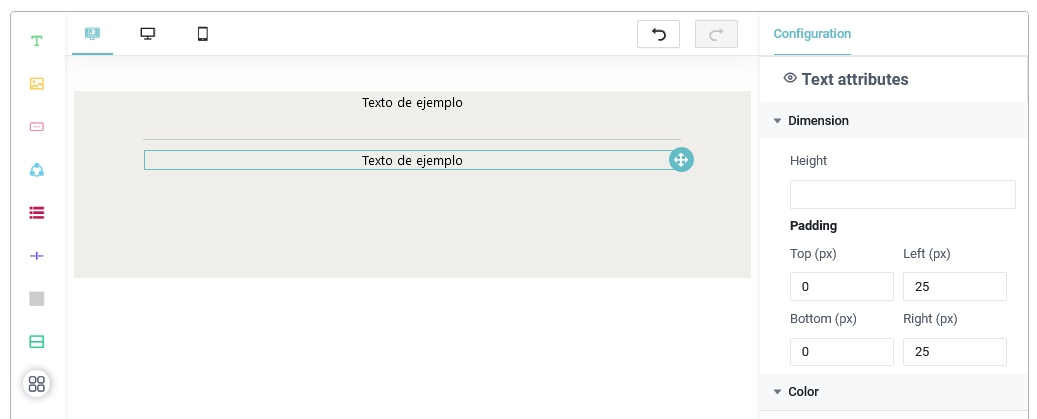Select the Text element tool

pyautogui.click(x=37, y=41)
